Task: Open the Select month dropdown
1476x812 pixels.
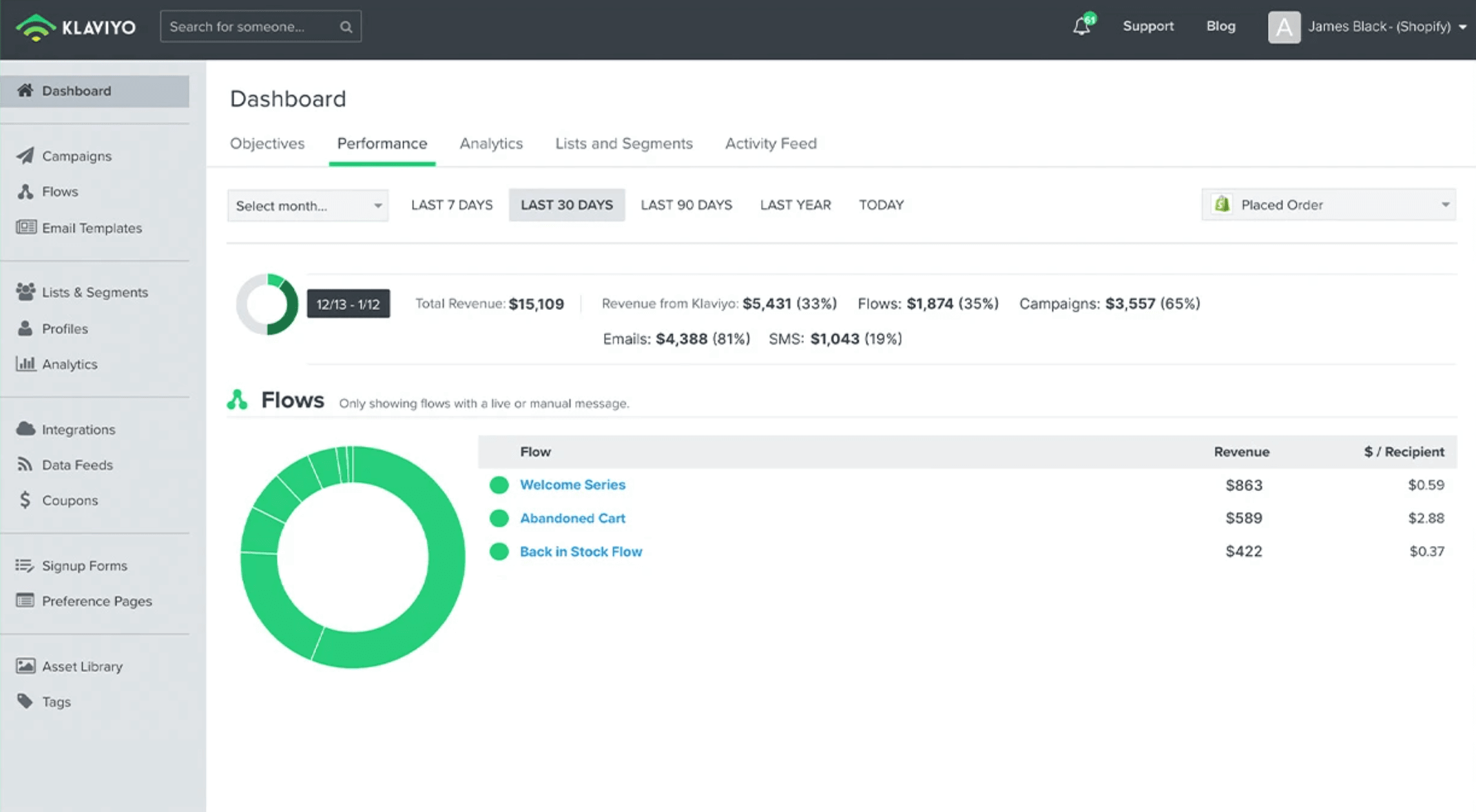Action: click(x=308, y=206)
